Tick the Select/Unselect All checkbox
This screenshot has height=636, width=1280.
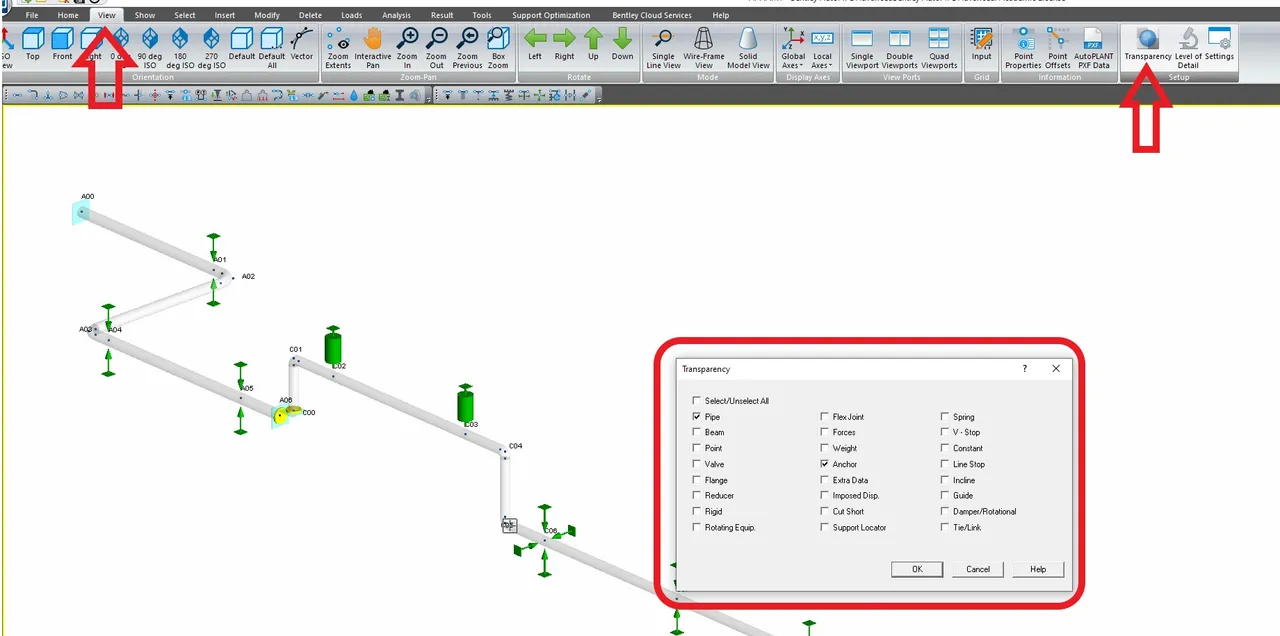point(697,401)
